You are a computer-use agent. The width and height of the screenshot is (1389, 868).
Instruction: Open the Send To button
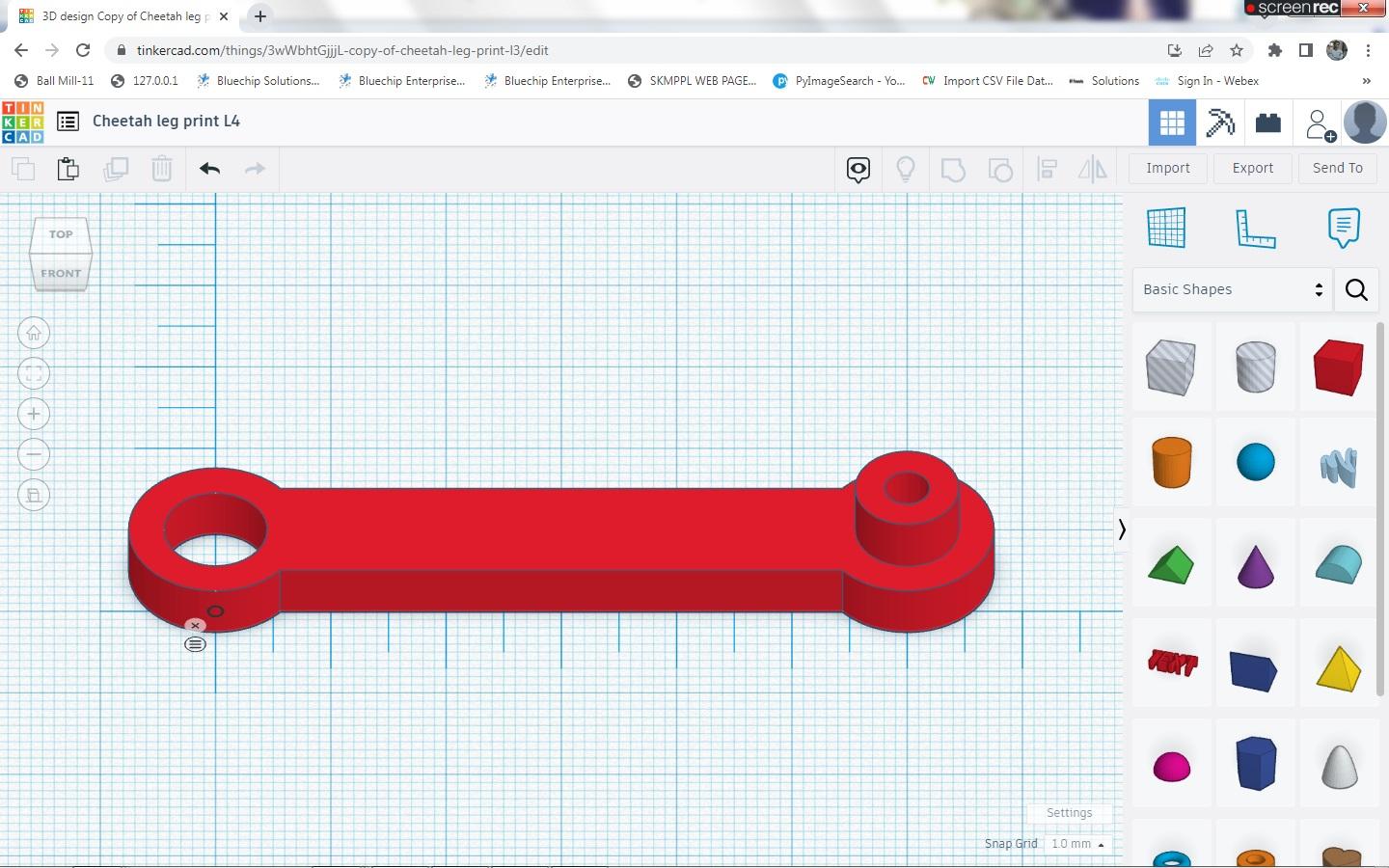(1338, 169)
